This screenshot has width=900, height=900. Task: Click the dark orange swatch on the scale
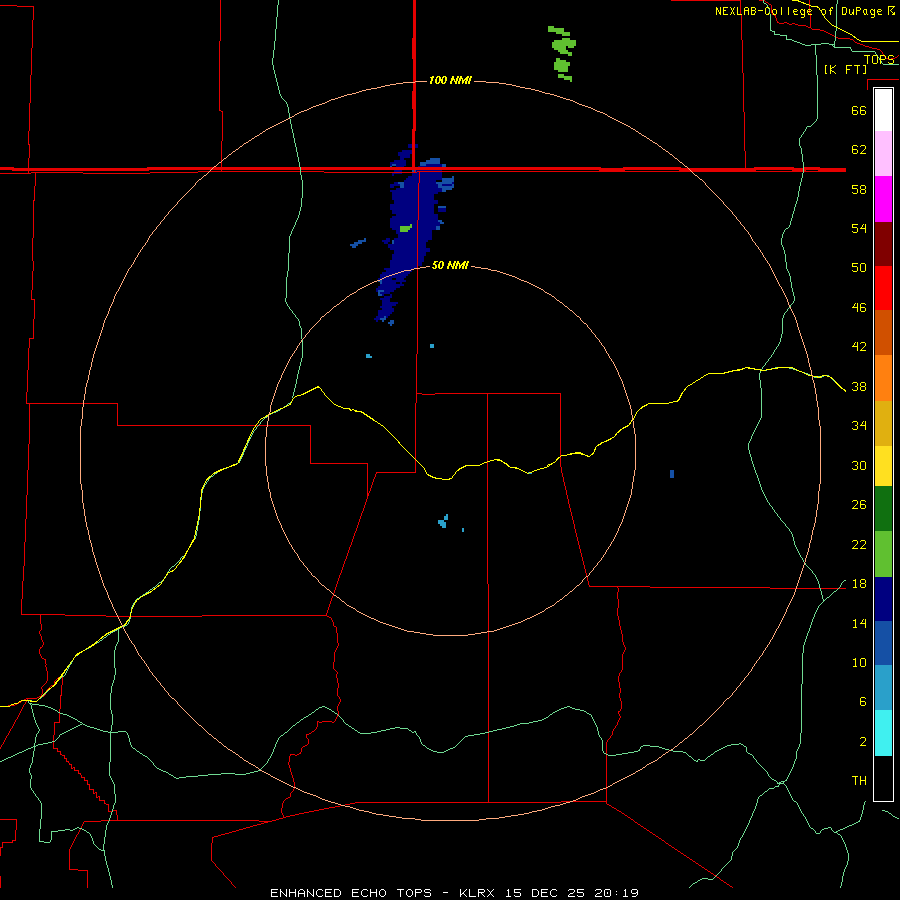point(883,332)
